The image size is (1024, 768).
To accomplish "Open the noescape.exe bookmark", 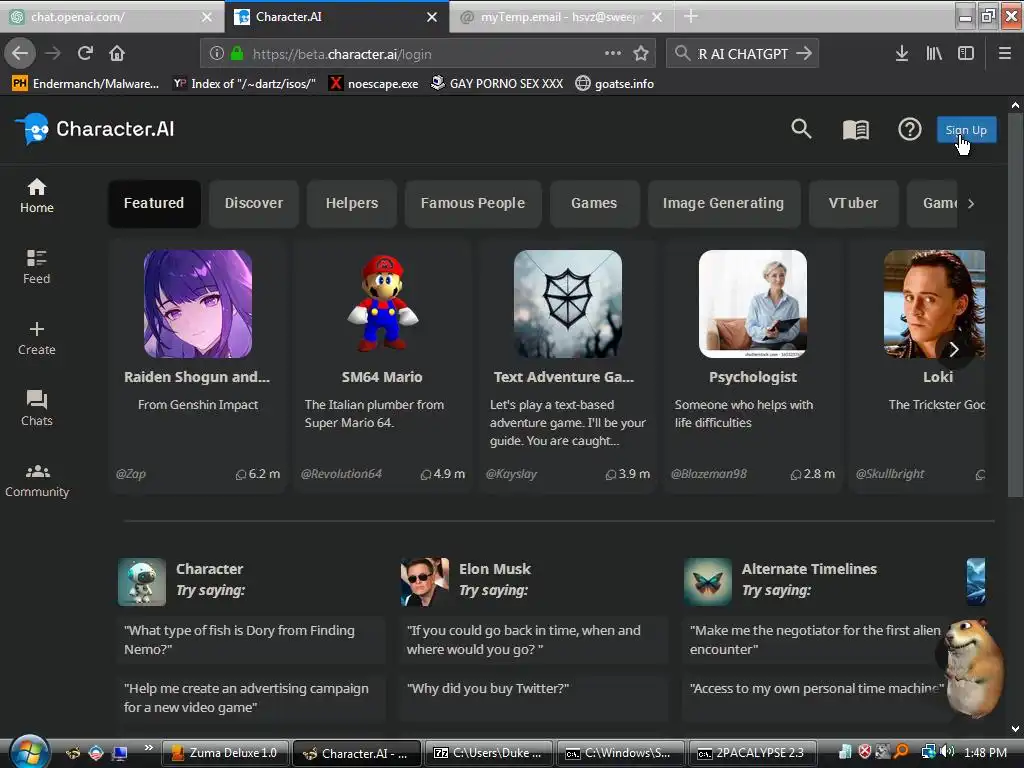I will pos(373,84).
